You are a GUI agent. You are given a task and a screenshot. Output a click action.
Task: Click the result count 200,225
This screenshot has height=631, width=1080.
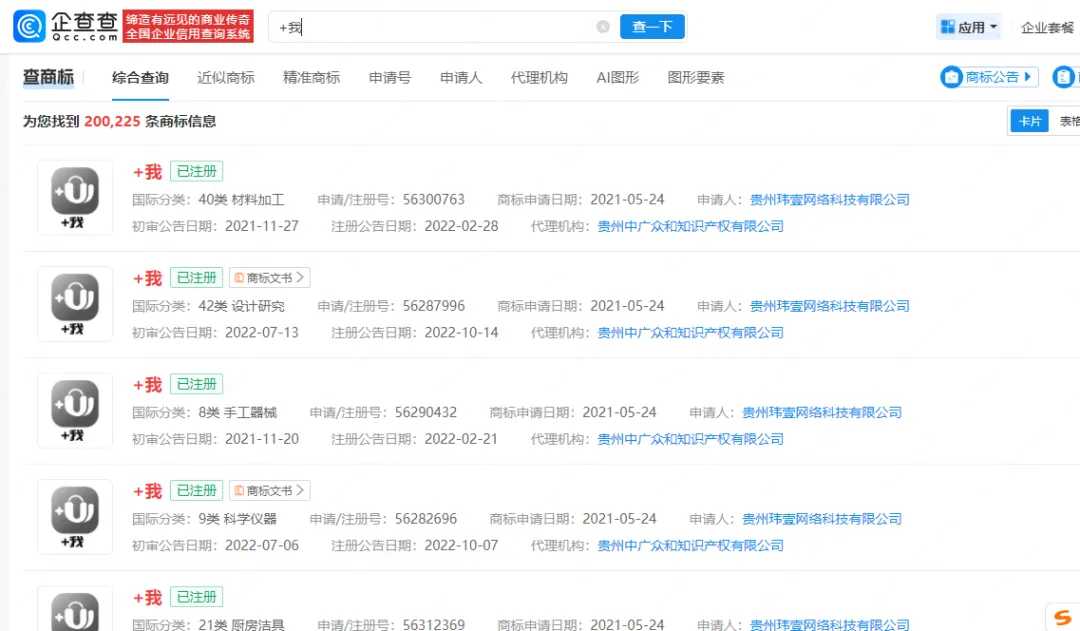[x=112, y=121]
